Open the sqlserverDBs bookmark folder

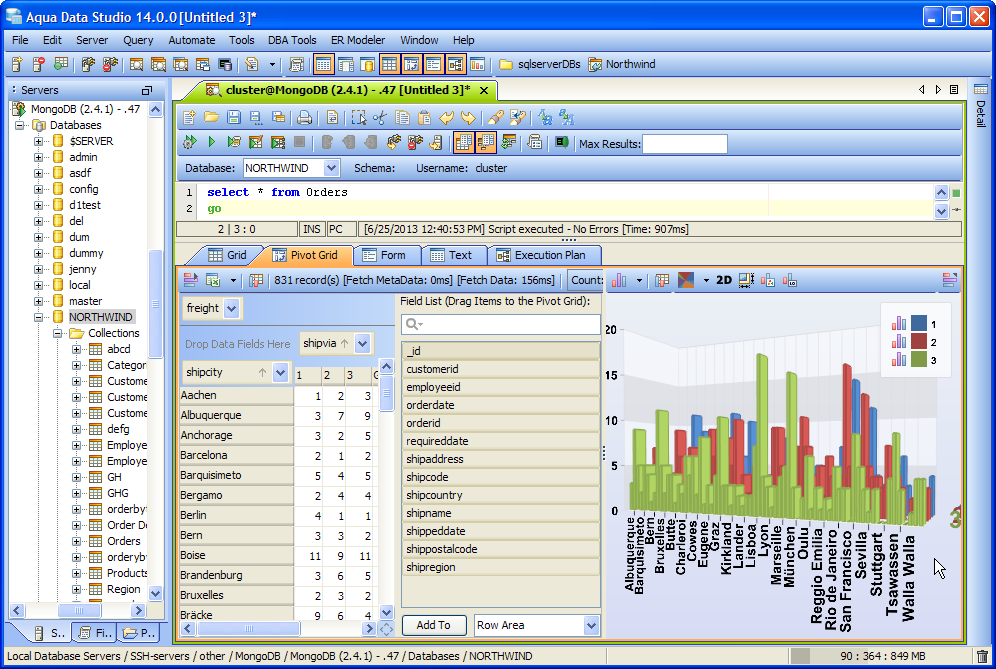click(541, 64)
